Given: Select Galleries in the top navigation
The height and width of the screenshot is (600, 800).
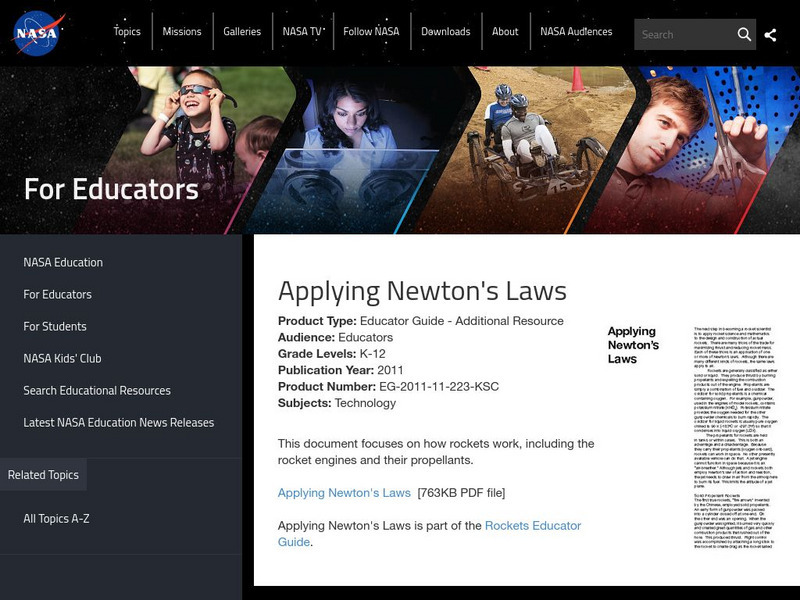Looking at the screenshot, I should pyautogui.click(x=242, y=32).
